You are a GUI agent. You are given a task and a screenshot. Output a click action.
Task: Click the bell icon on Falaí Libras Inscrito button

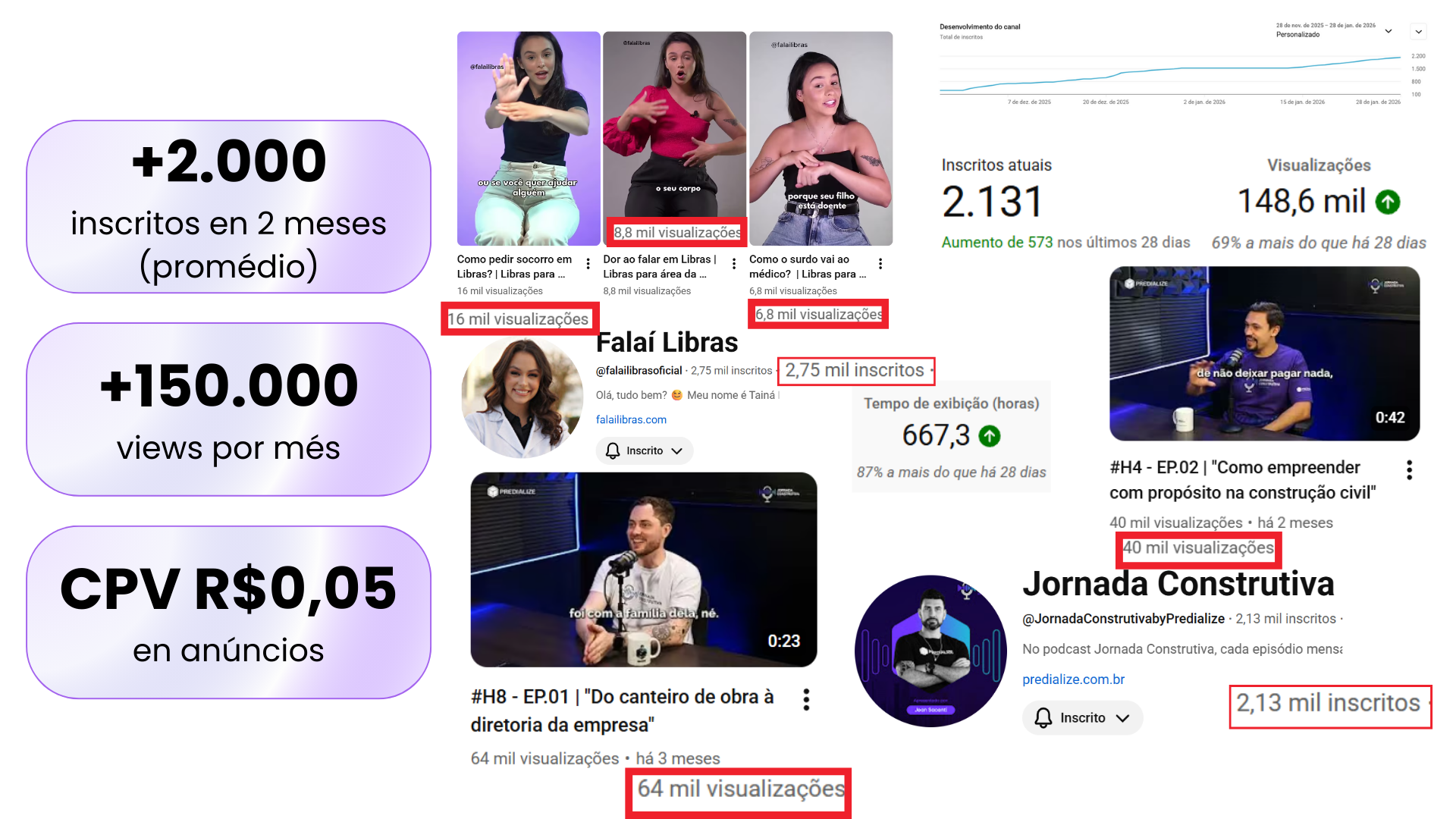click(x=613, y=450)
